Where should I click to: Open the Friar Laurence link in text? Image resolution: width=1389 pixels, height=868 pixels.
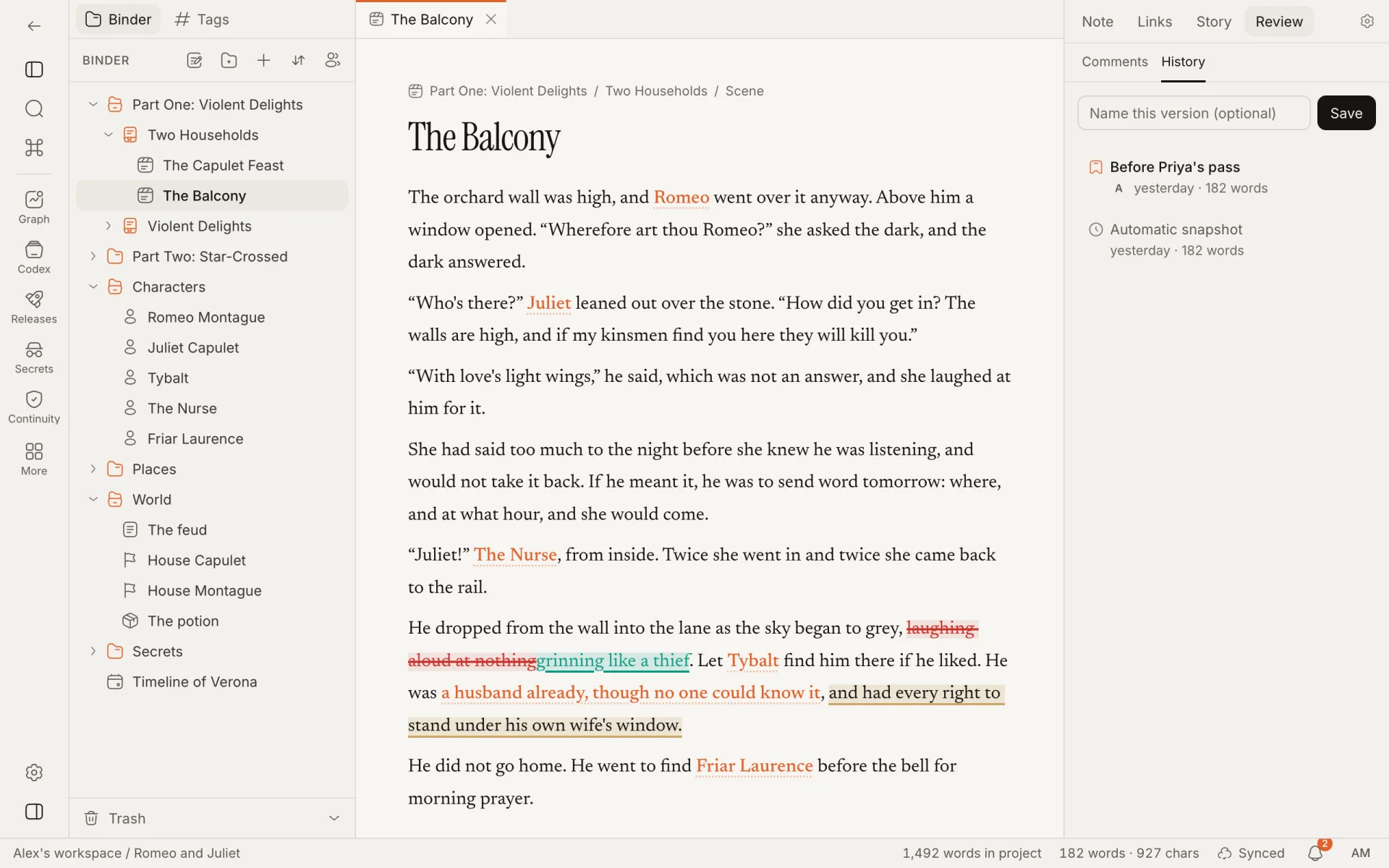click(755, 766)
